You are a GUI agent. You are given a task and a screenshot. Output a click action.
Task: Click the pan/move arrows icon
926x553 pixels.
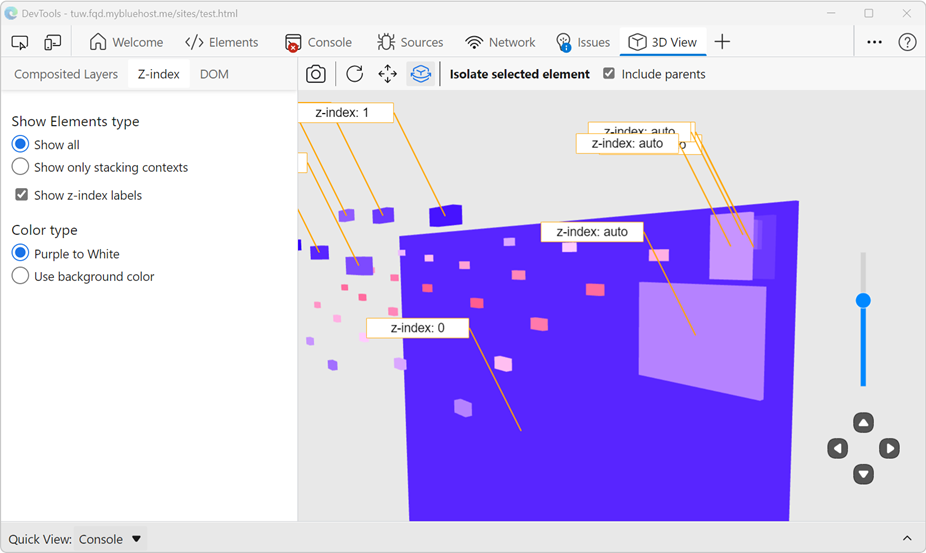click(x=388, y=74)
